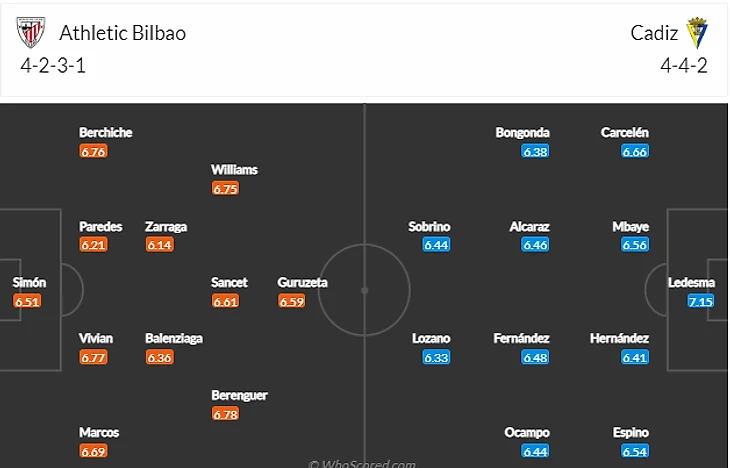The height and width of the screenshot is (468, 730).
Task: Click Espino's 6.54 rating badge
Action: [x=635, y=451]
